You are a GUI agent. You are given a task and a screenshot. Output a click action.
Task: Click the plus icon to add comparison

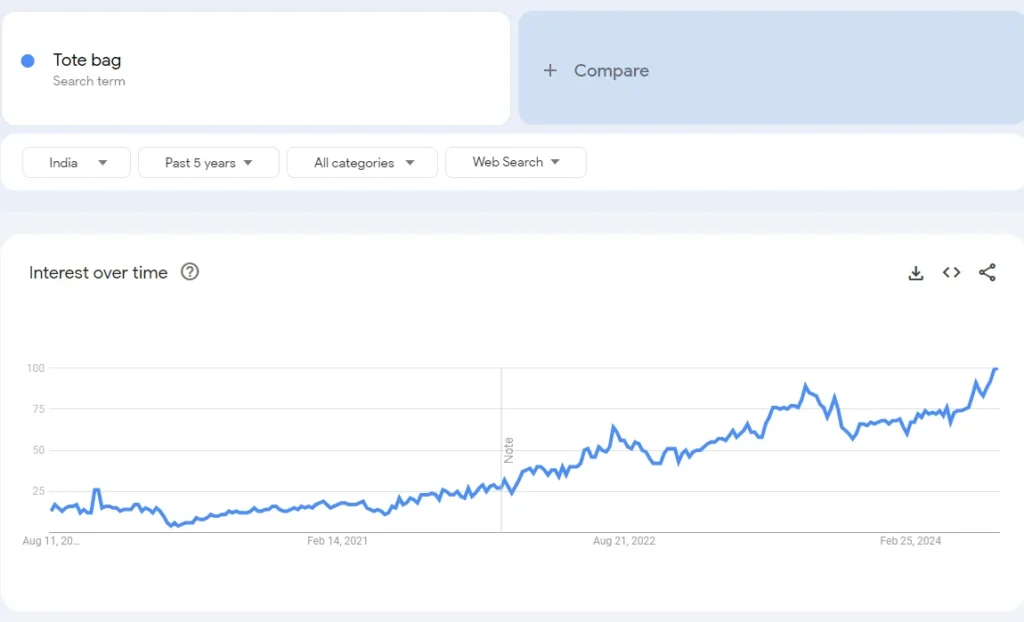[549, 70]
